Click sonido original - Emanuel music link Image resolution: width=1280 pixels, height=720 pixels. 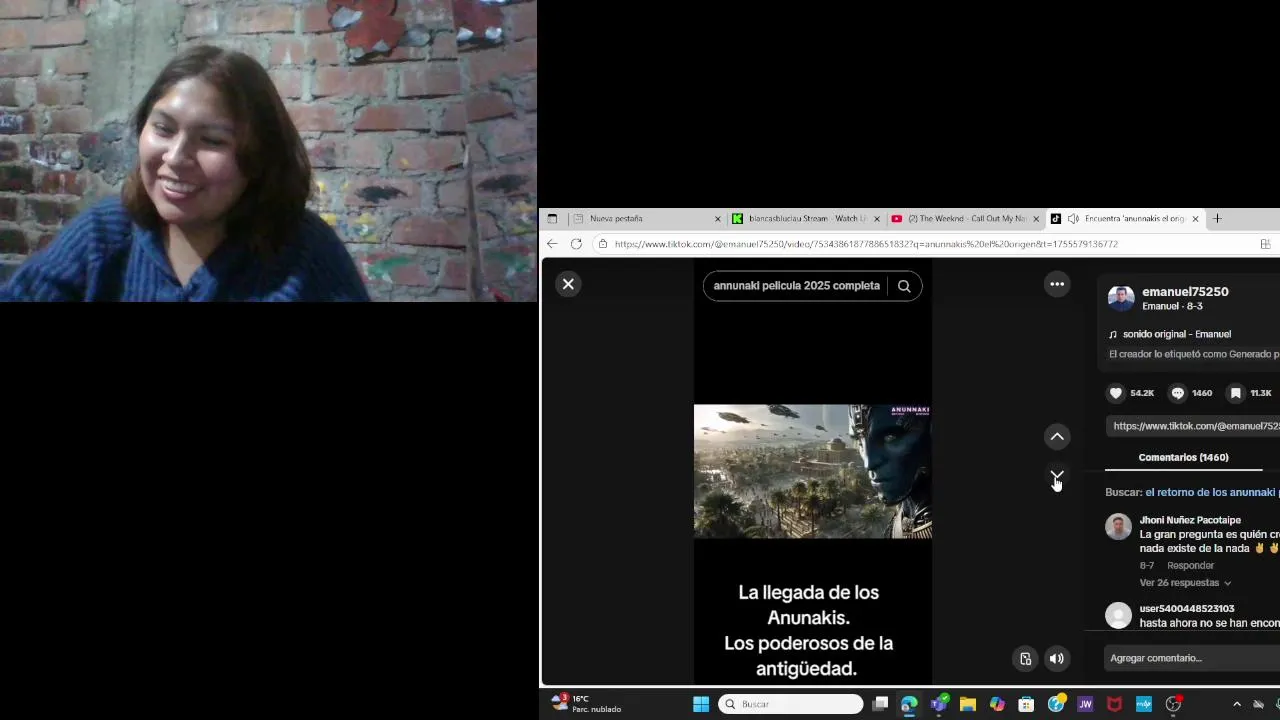pyautogui.click(x=1176, y=334)
